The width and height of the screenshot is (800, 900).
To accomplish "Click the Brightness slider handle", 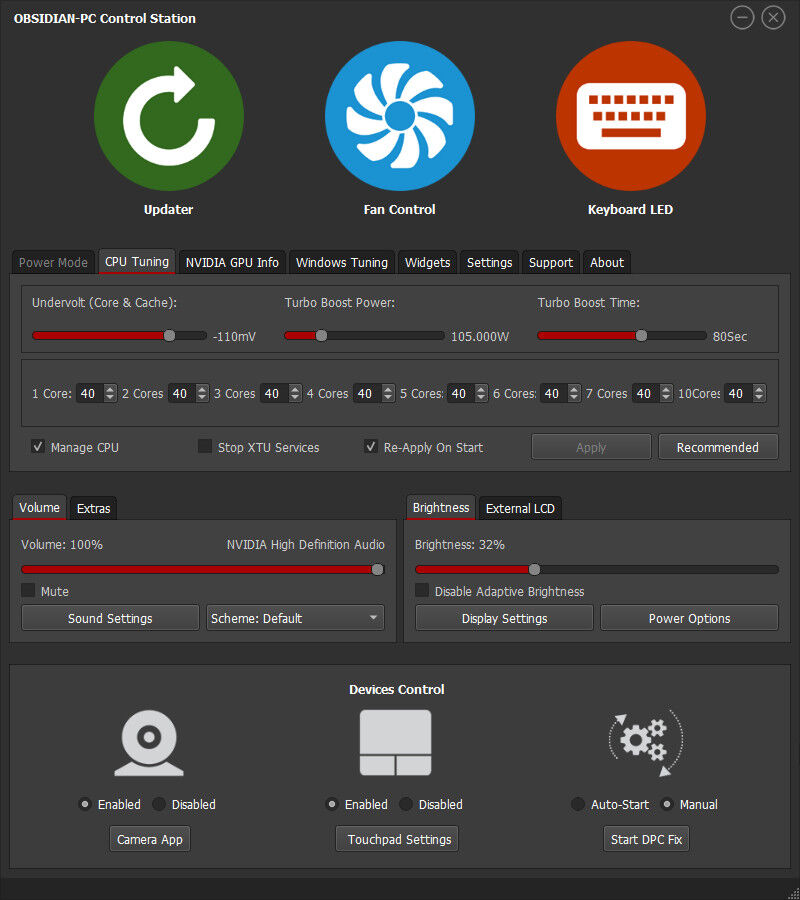I will point(534,569).
